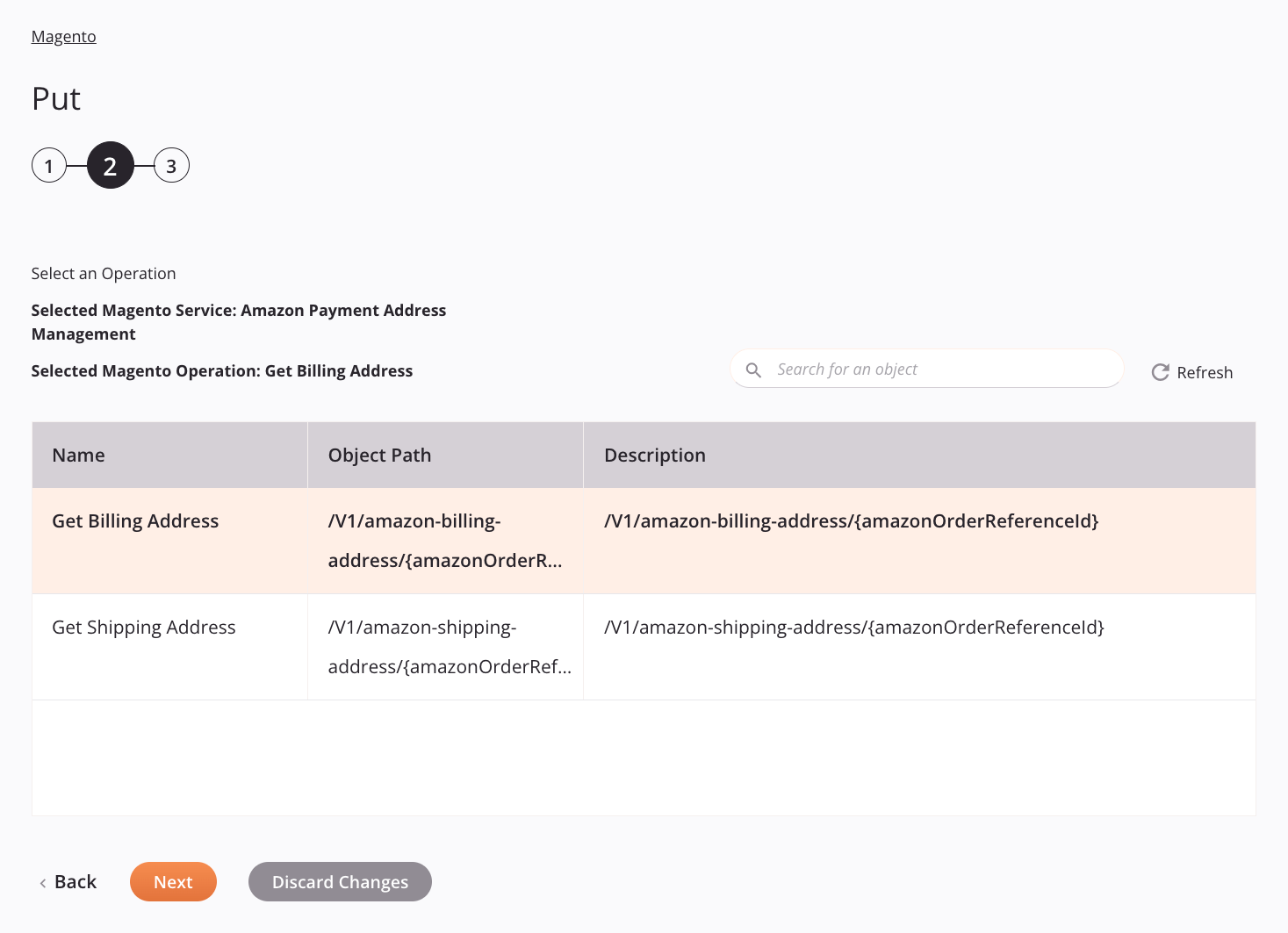Image resolution: width=1288 pixels, height=933 pixels.
Task: Sort by the Name column header
Action: (169, 455)
